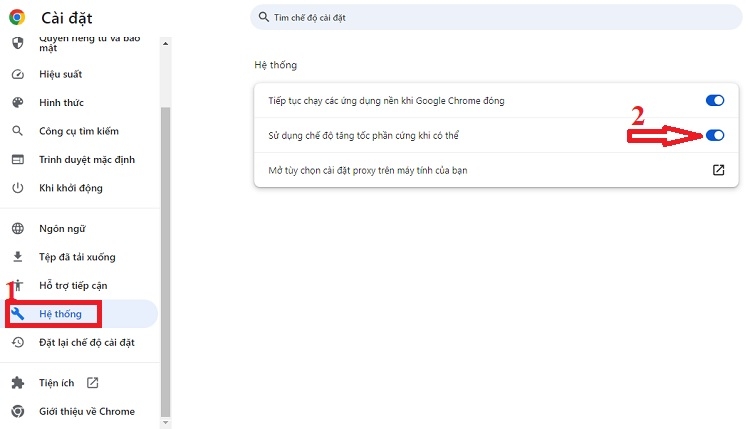This screenshot has height=429, width=750.
Task: Click the Hiệu suất speedometer icon
Action: click(x=17, y=75)
